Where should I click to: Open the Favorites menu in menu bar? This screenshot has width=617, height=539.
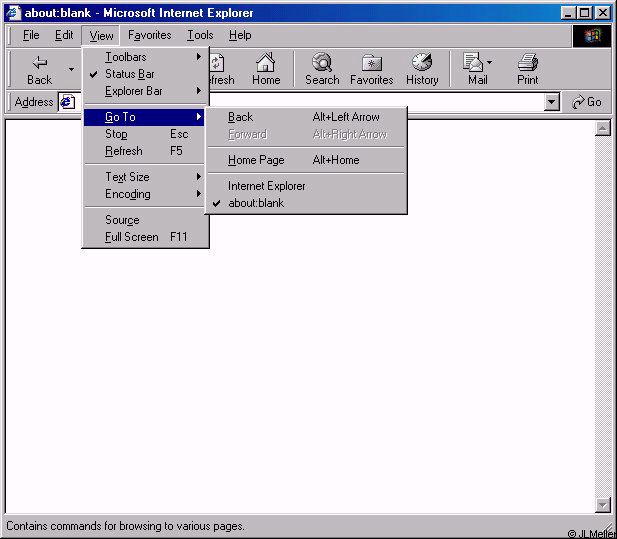tap(149, 35)
